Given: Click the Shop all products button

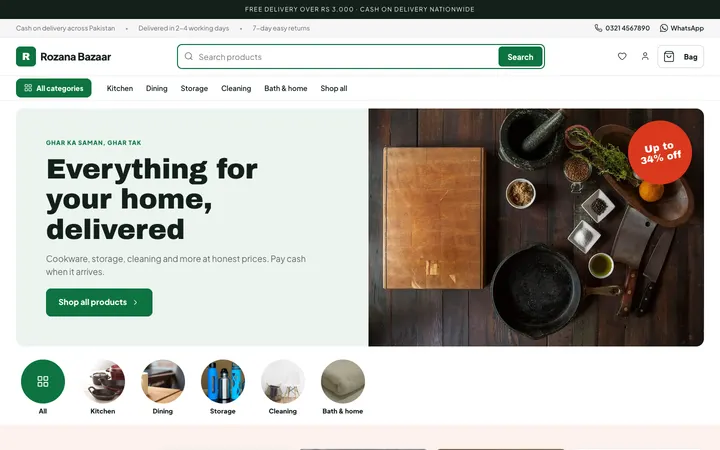Looking at the screenshot, I should tap(99, 302).
